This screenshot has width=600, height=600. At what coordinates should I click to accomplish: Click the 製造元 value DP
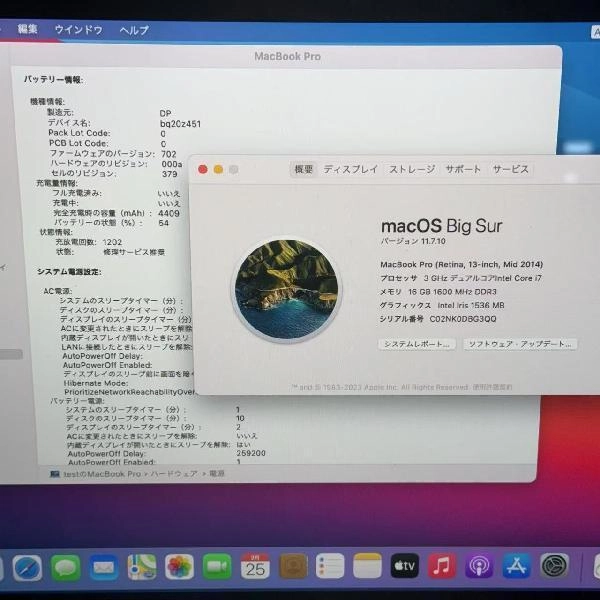(x=165, y=114)
